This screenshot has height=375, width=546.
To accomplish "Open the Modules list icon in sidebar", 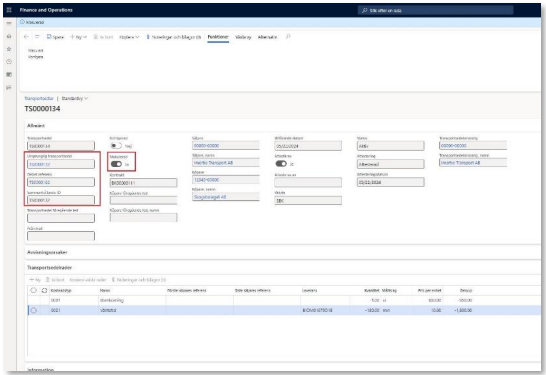I will click(x=9, y=87).
